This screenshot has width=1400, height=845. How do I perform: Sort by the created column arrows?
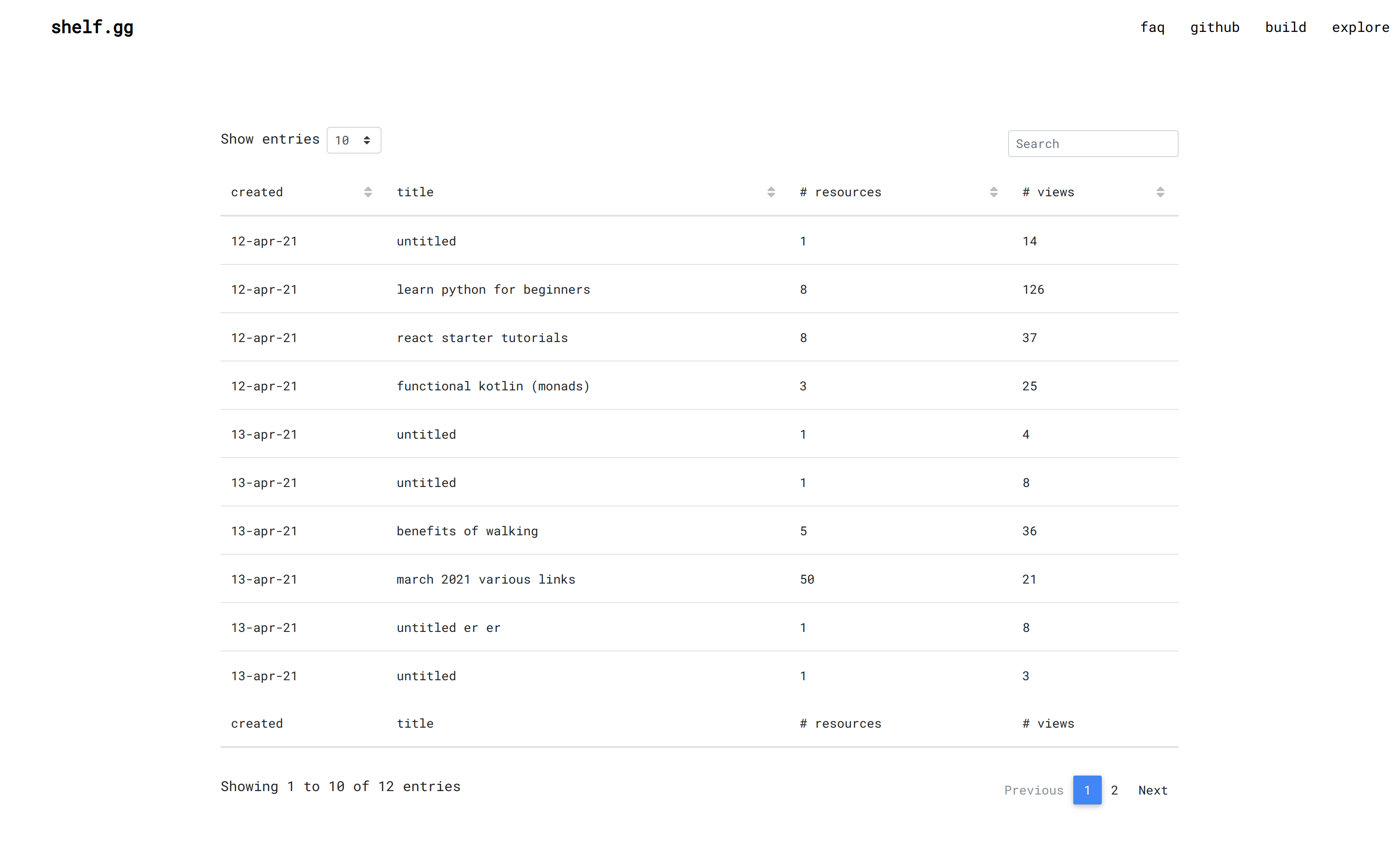click(368, 192)
